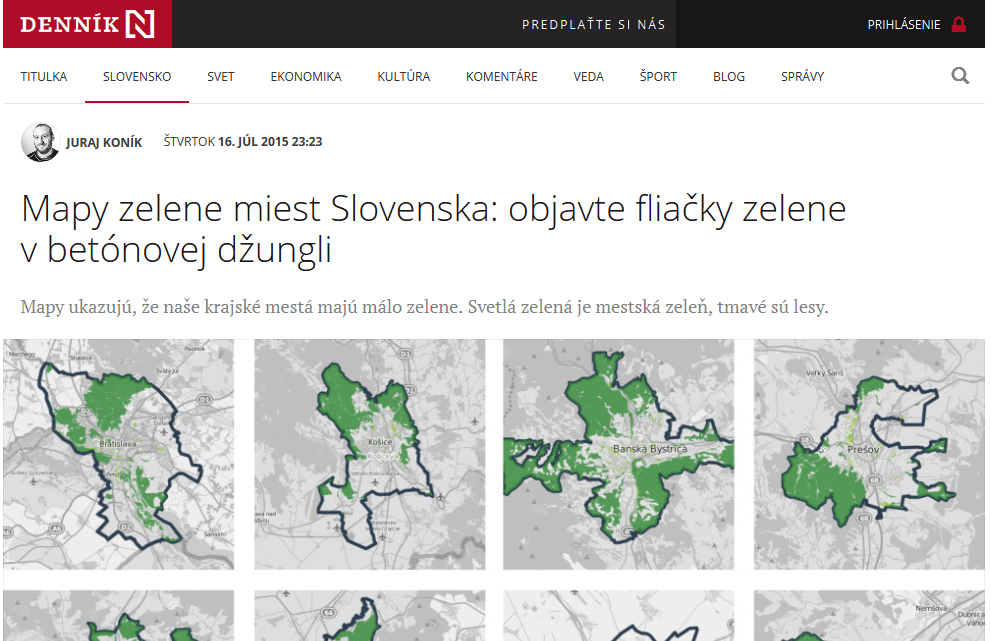
Task: Click the subtitle about krajské mestá
Action: click(424, 307)
